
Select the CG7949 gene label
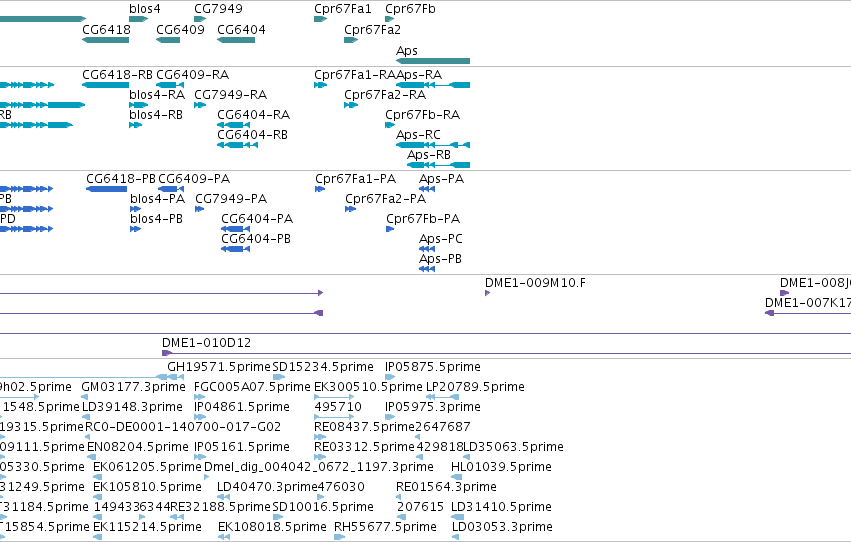tap(218, 9)
